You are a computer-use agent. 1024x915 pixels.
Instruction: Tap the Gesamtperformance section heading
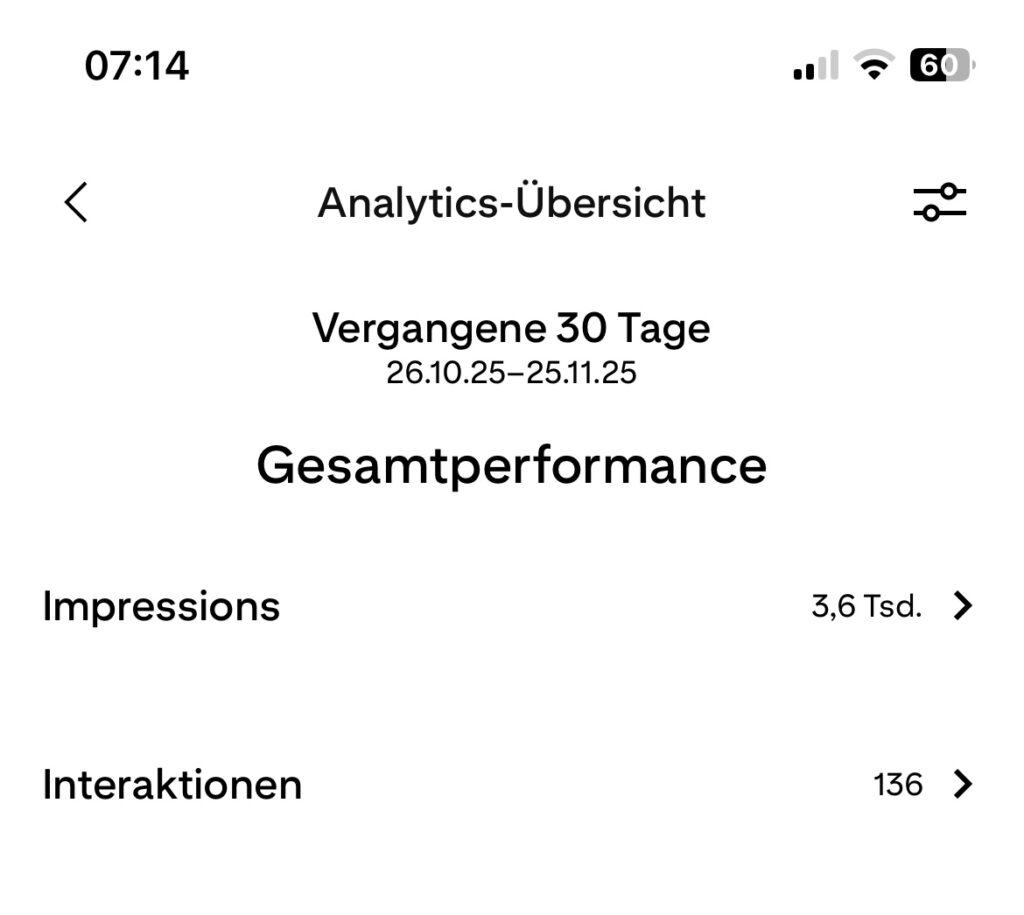[512, 465]
